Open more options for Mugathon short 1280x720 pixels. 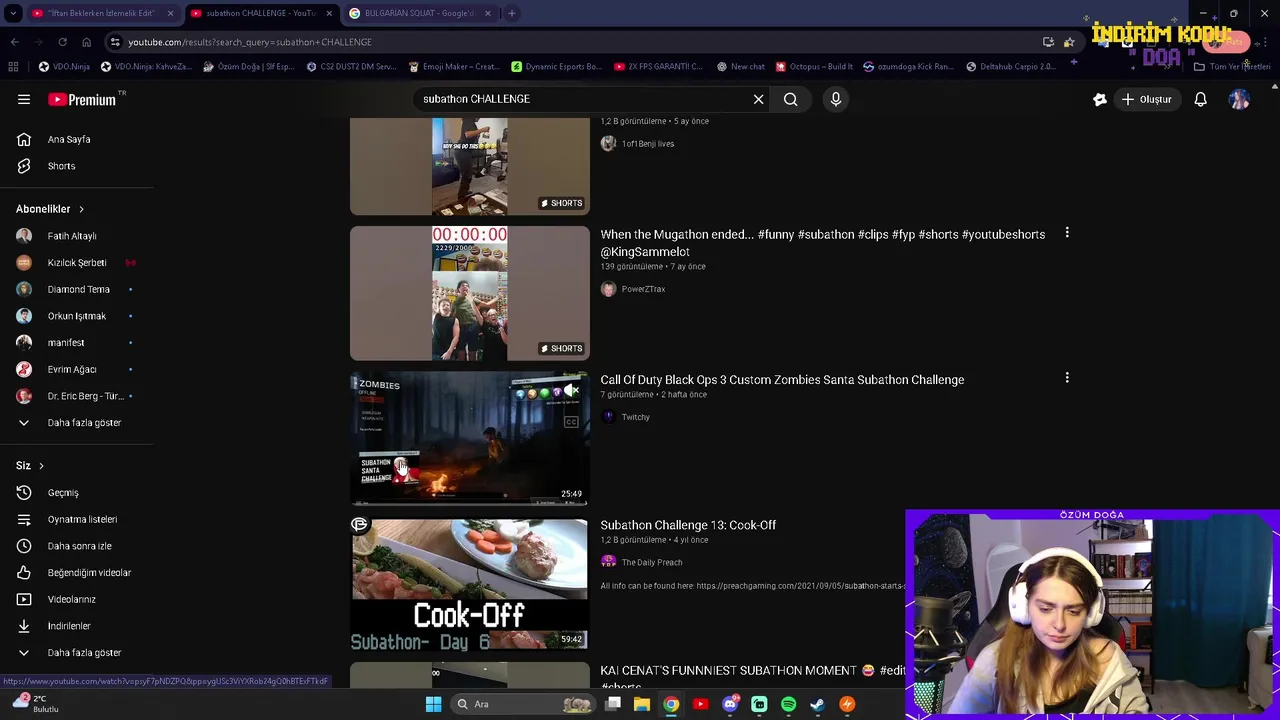[x=1067, y=233]
